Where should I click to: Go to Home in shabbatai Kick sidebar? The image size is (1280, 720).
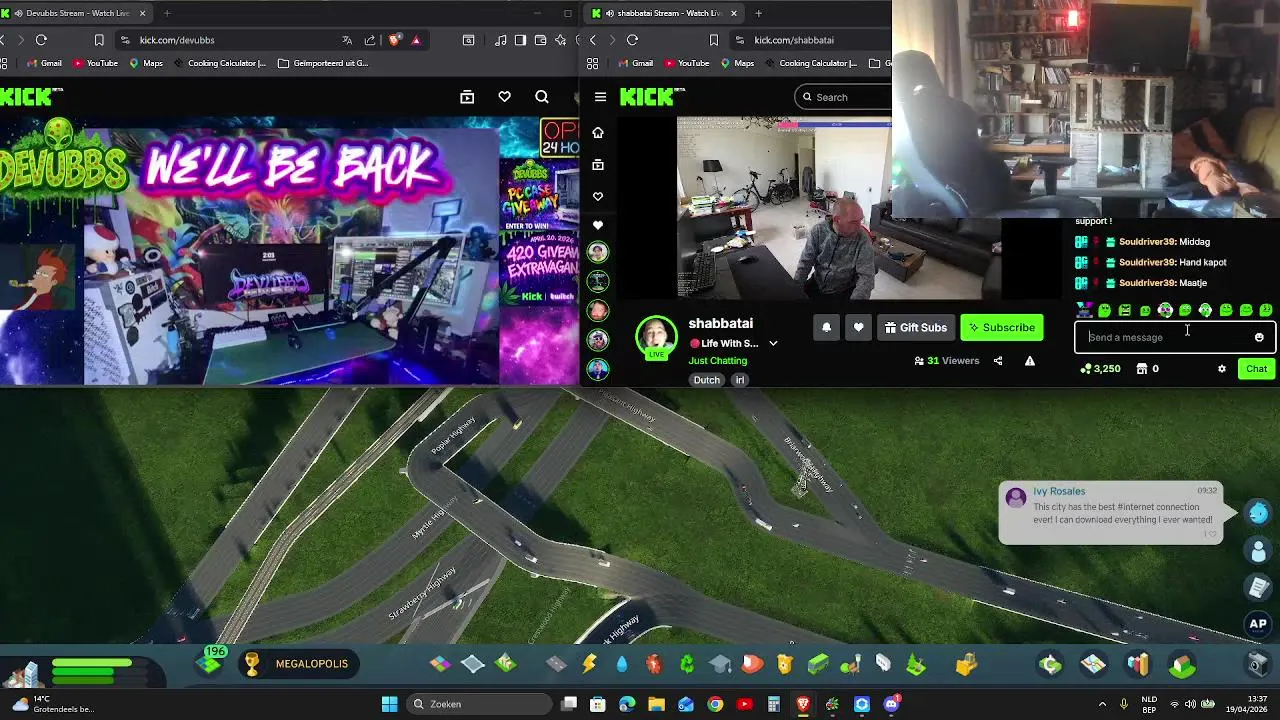[598, 132]
